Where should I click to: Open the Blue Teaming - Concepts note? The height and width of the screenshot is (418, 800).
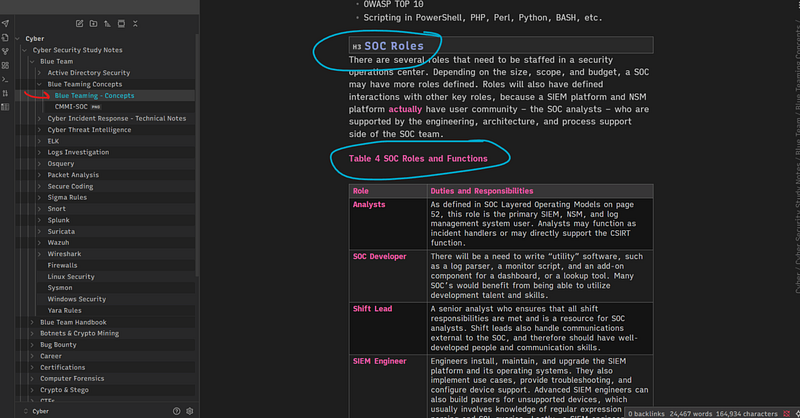[94, 95]
